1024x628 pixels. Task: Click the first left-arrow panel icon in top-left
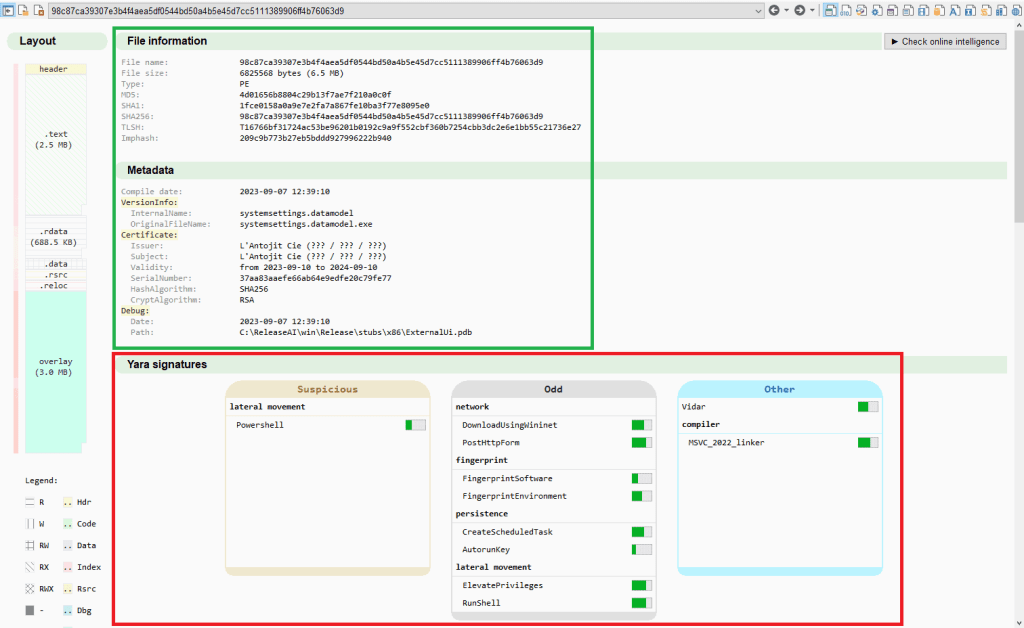point(8,11)
